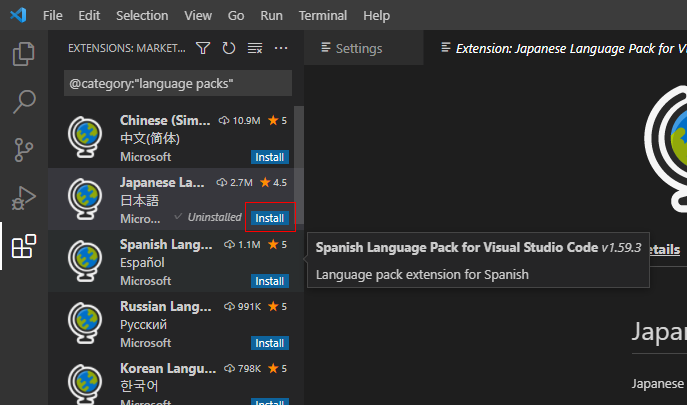Viewport: 687px width, 405px height.
Task: Filter extensions with the funnel icon
Action: [x=203, y=48]
